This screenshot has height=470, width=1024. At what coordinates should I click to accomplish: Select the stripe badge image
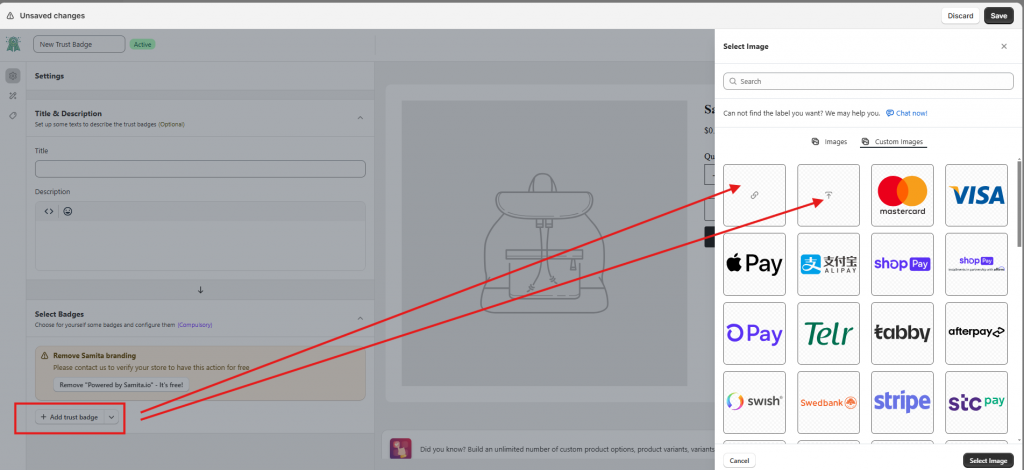pos(902,402)
